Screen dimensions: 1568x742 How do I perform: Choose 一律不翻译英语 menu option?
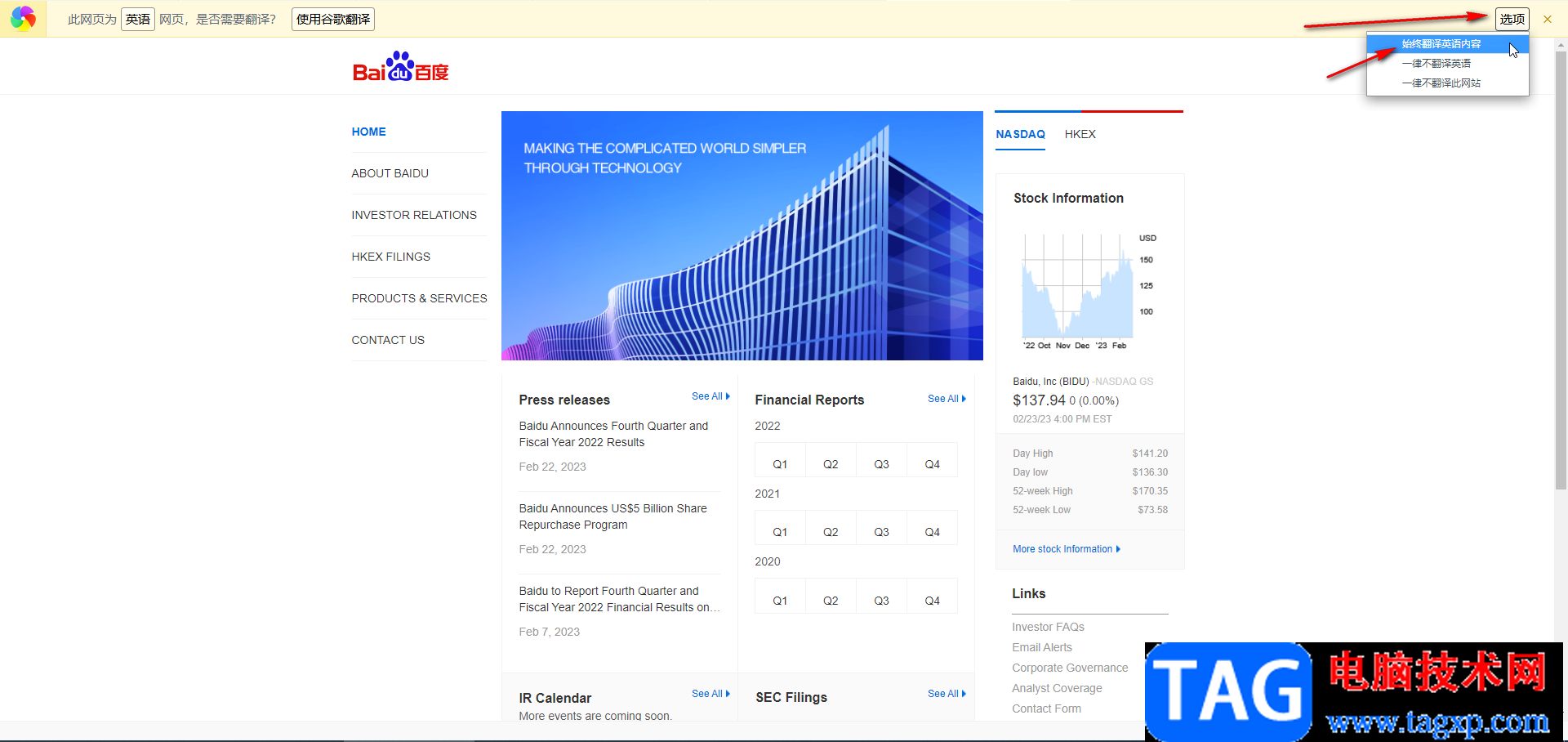[1436, 64]
